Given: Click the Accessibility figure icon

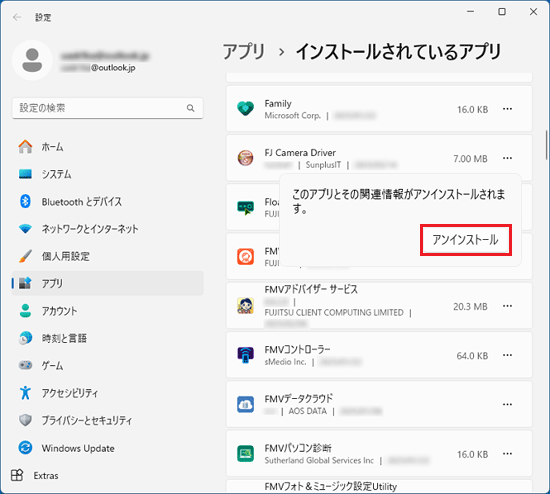Looking at the screenshot, I should pos(25,393).
